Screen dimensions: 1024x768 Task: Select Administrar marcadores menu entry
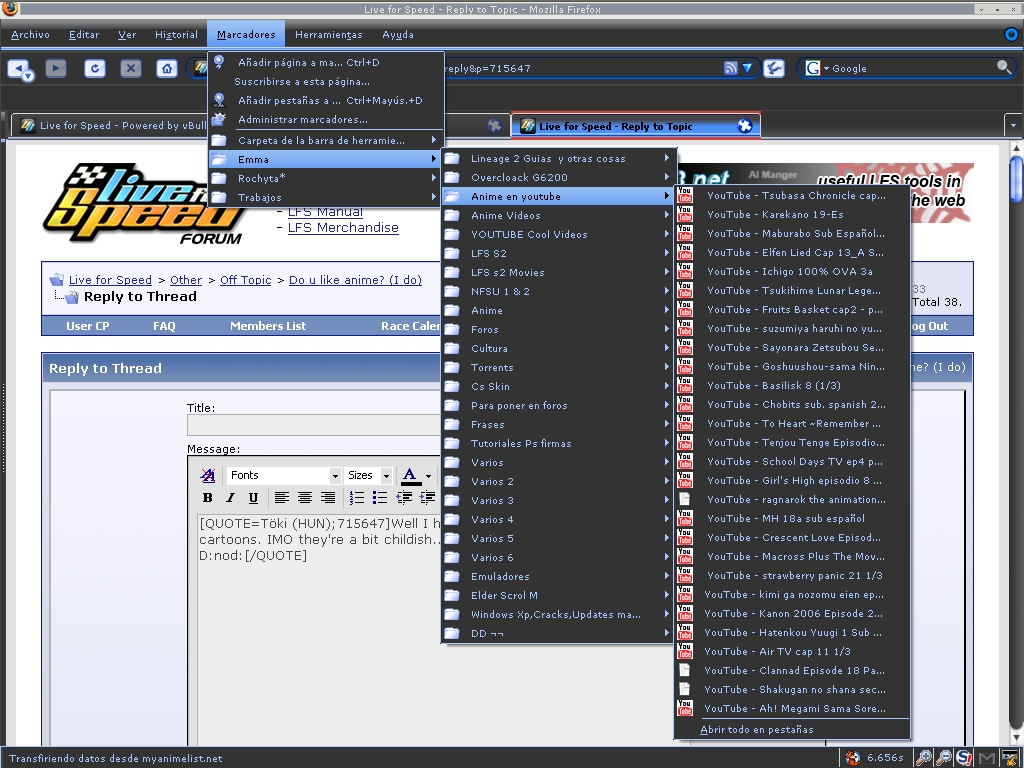click(x=325, y=120)
